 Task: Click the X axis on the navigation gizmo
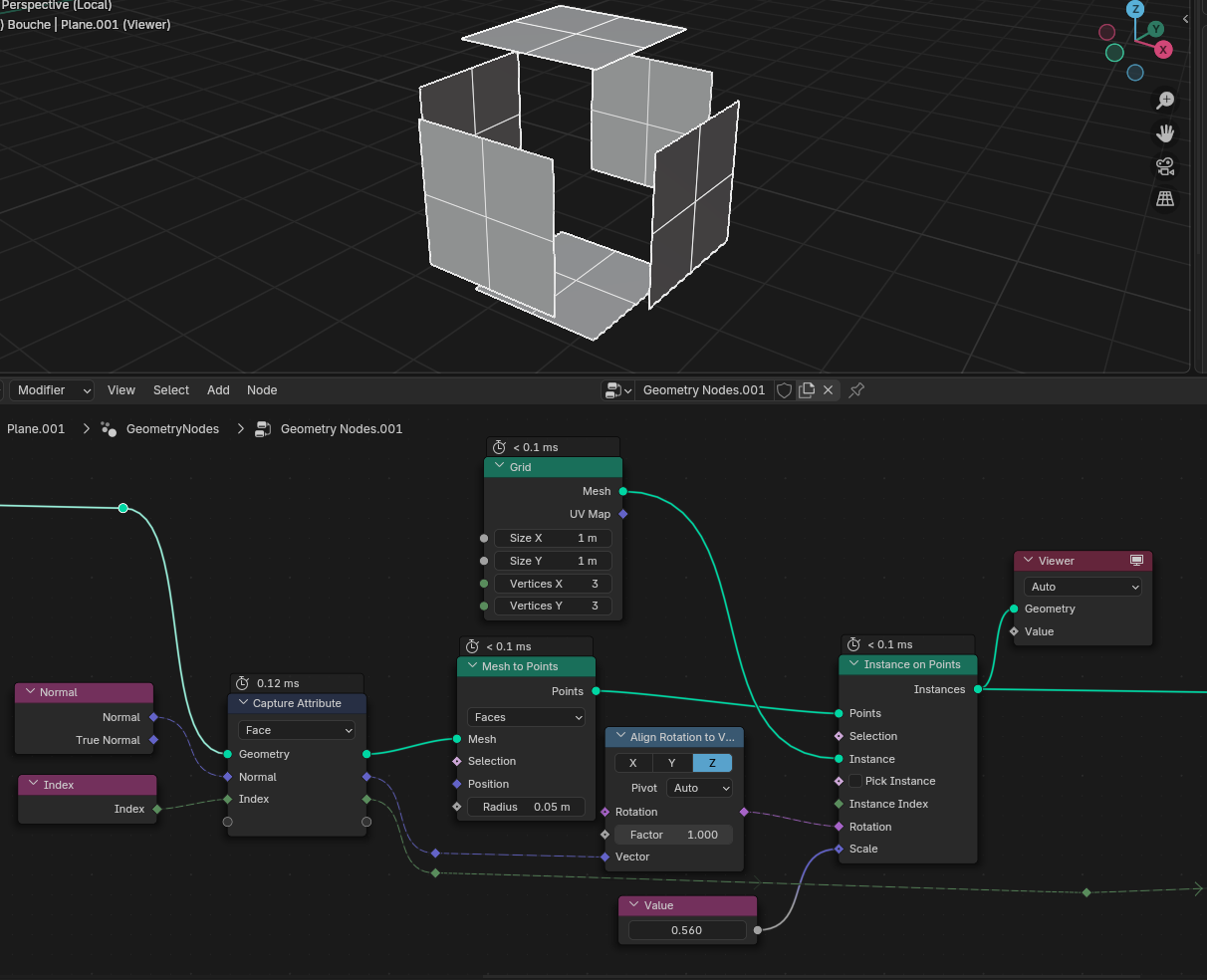[1163, 49]
